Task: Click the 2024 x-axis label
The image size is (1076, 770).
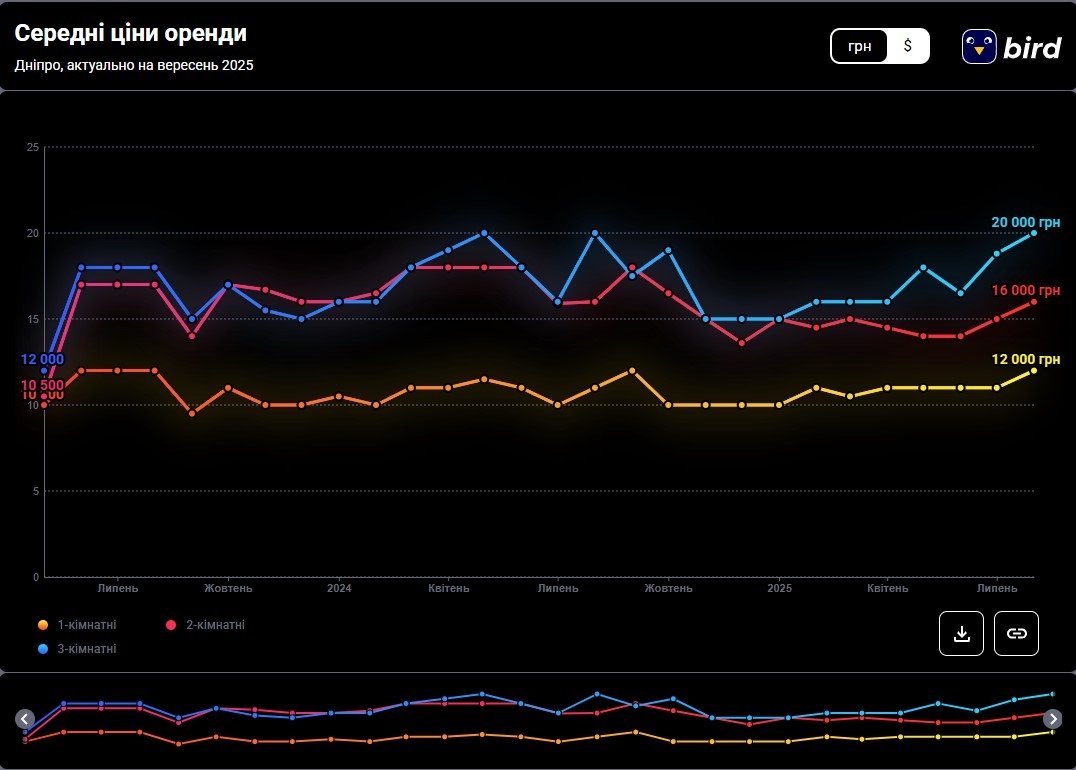Action: (x=339, y=588)
